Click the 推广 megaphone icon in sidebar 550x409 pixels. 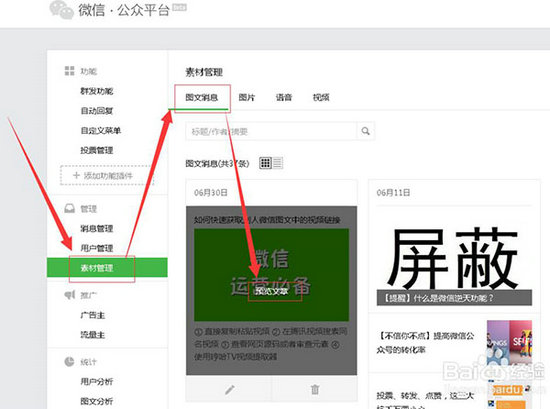tap(69, 295)
